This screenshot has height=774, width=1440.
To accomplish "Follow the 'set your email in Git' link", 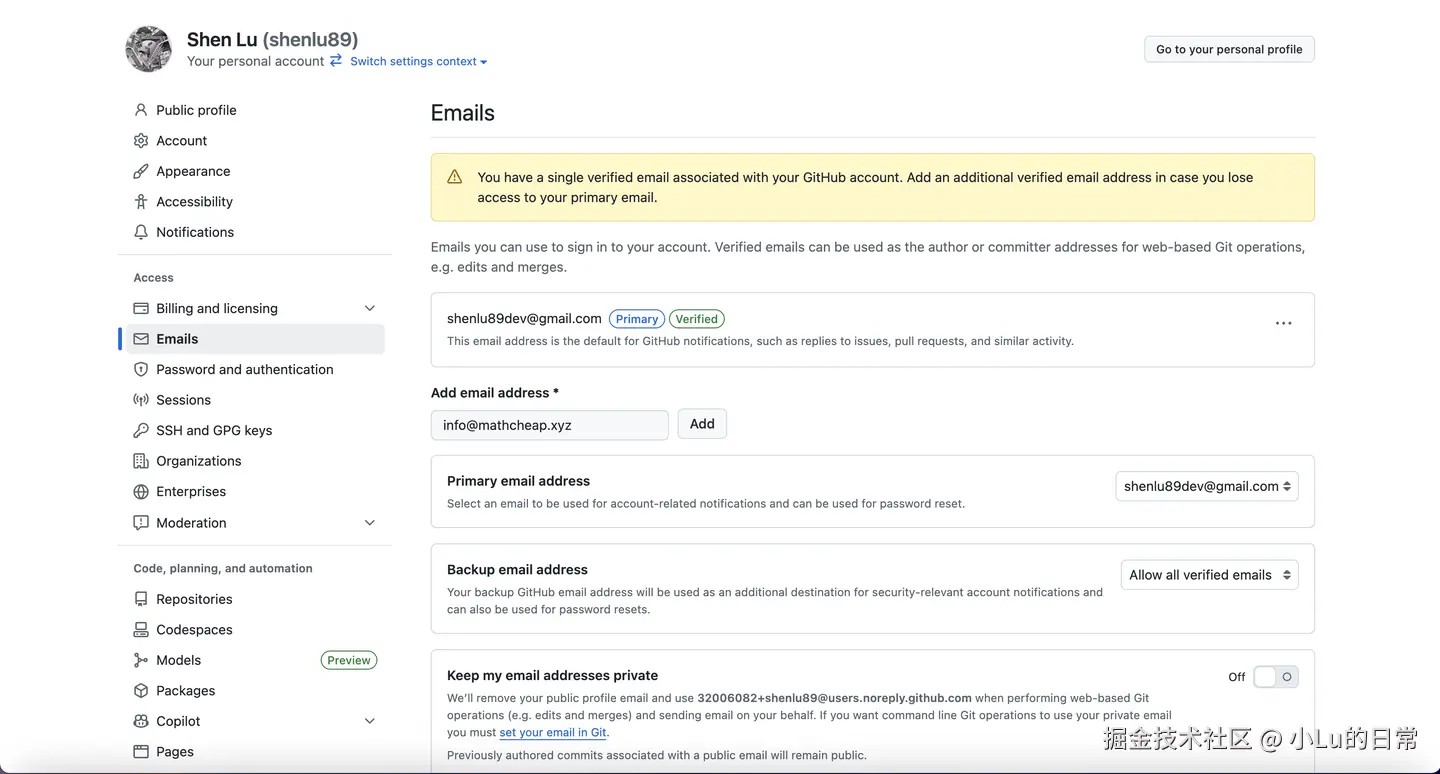I will 553,732.
